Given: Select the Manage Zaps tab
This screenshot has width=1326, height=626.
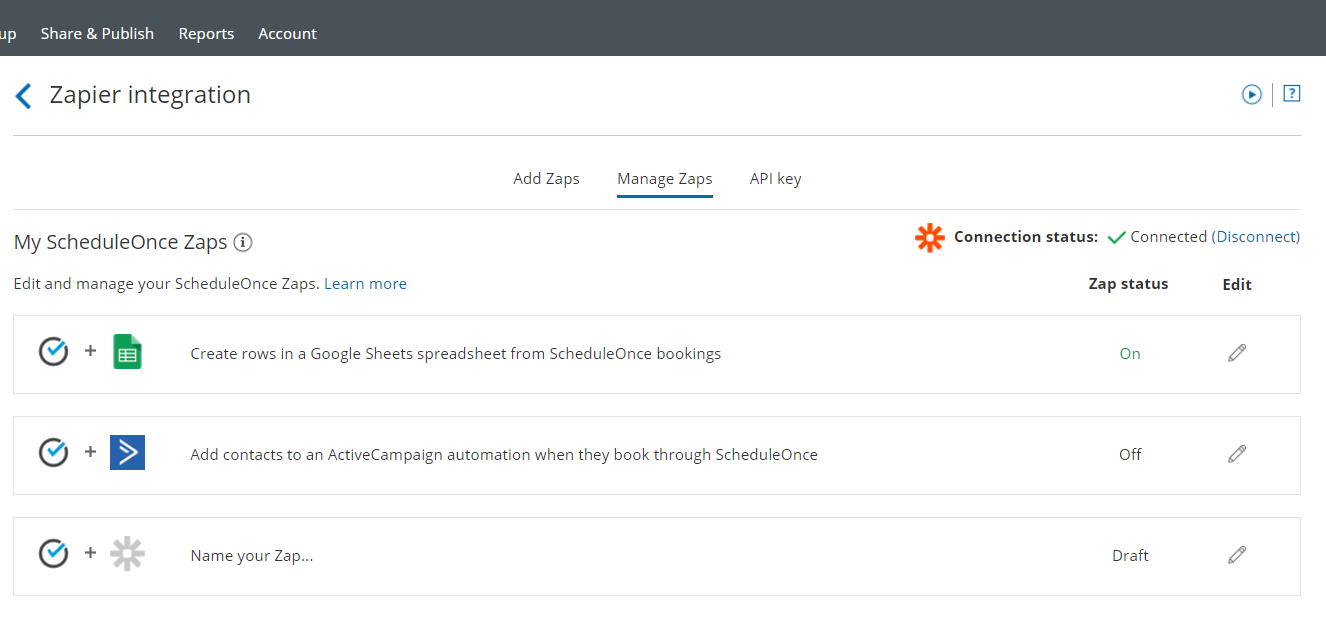Looking at the screenshot, I should [665, 179].
